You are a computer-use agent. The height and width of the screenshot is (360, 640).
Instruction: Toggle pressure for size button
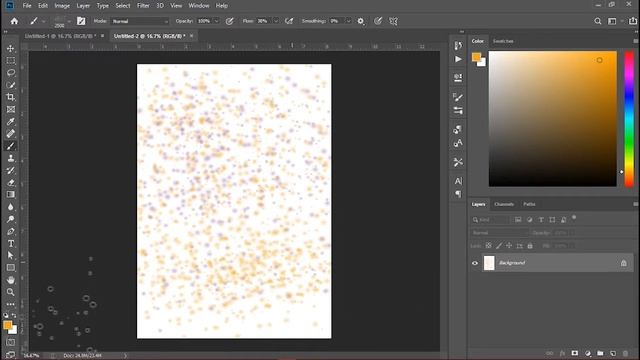pyautogui.click(x=378, y=21)
